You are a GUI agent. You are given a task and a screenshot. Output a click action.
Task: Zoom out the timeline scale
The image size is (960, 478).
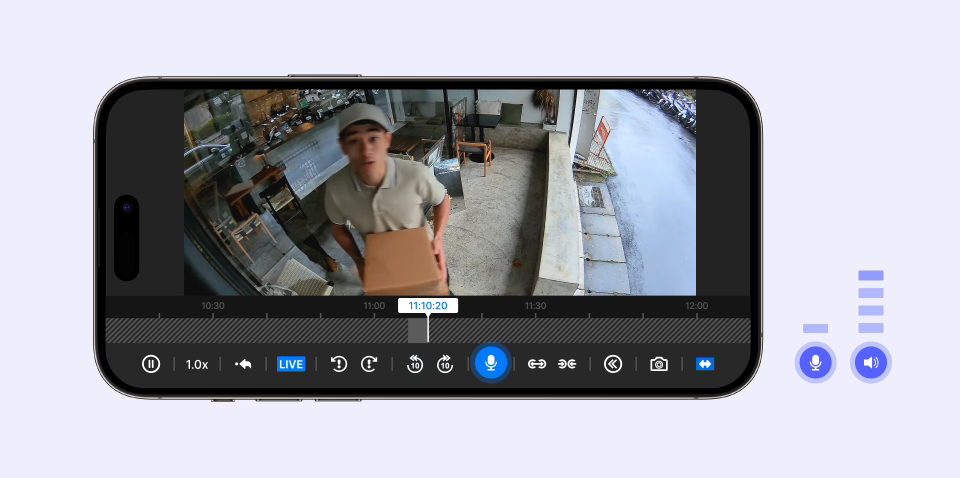(537, 364)
